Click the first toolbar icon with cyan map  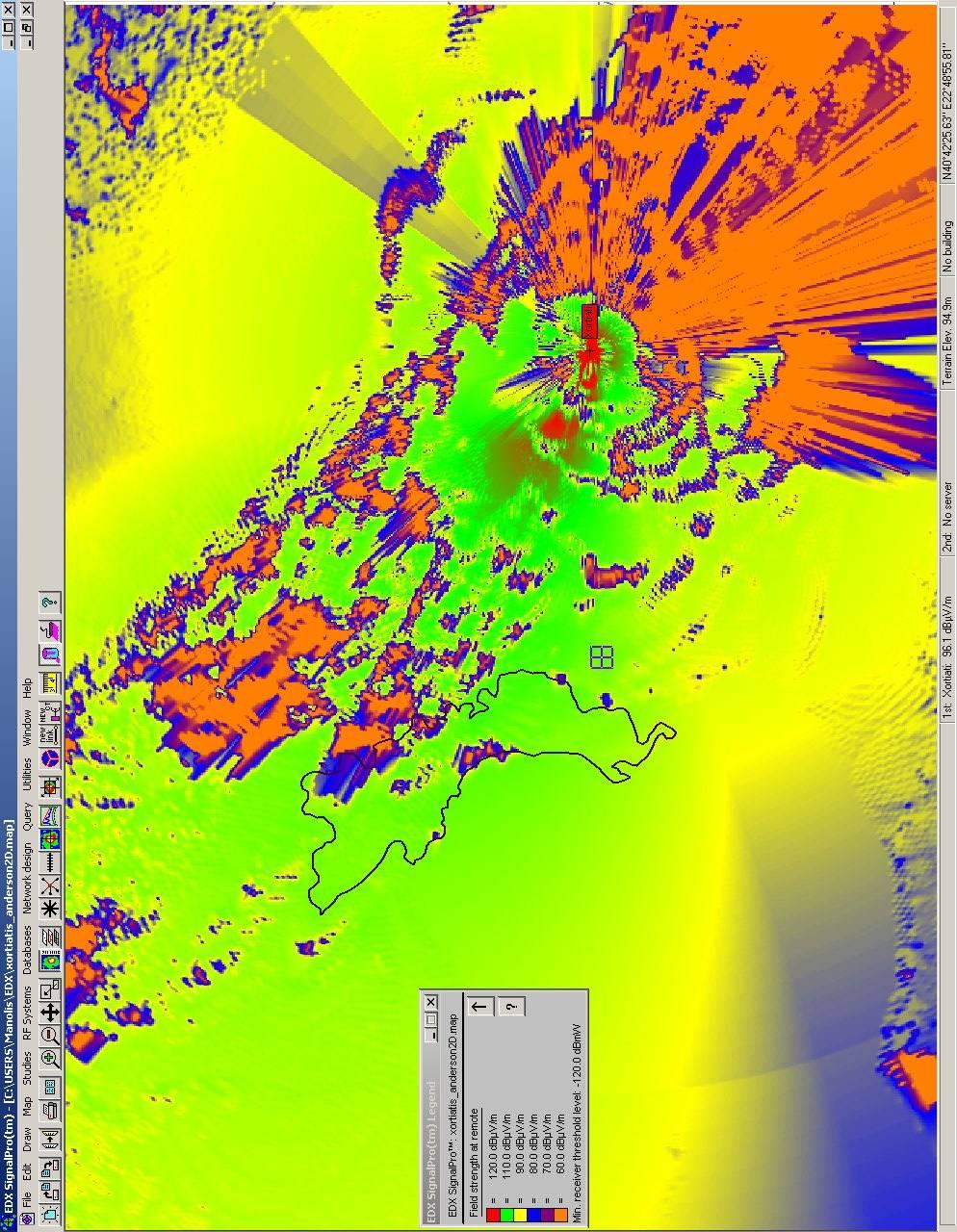(x=48, y=1214)
